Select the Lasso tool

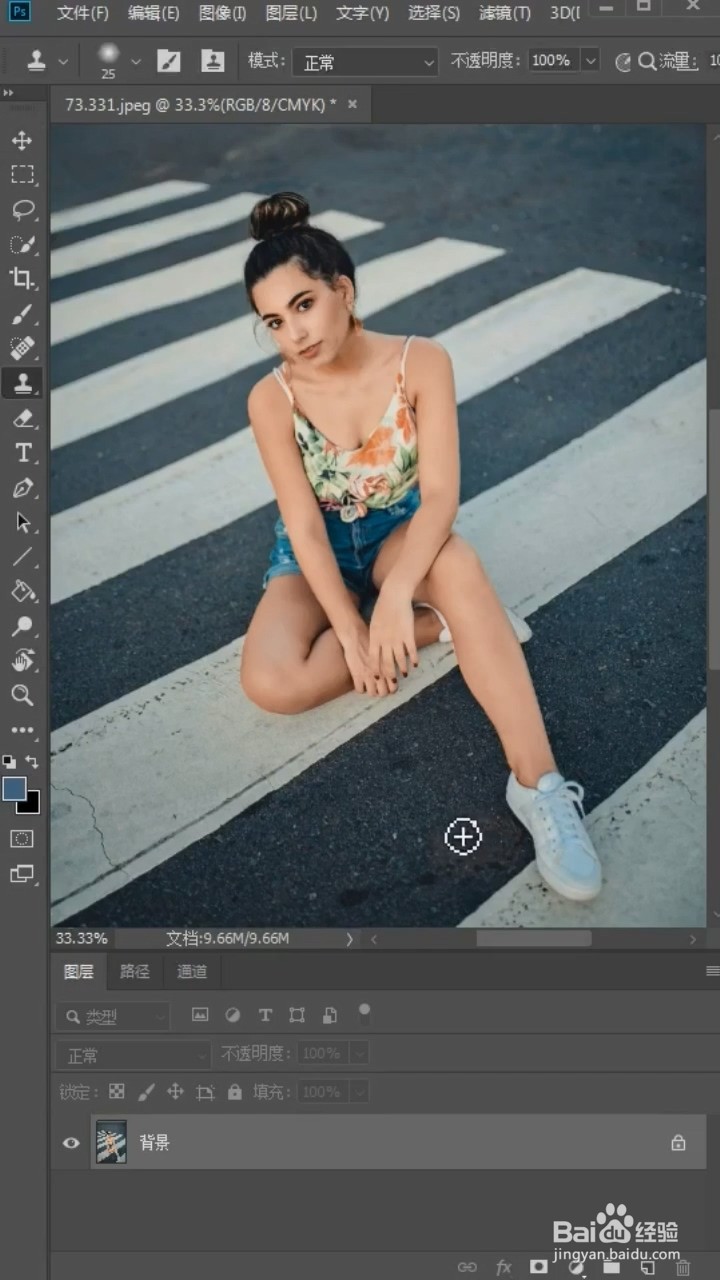pyautogui.click(x=22, y=210)
